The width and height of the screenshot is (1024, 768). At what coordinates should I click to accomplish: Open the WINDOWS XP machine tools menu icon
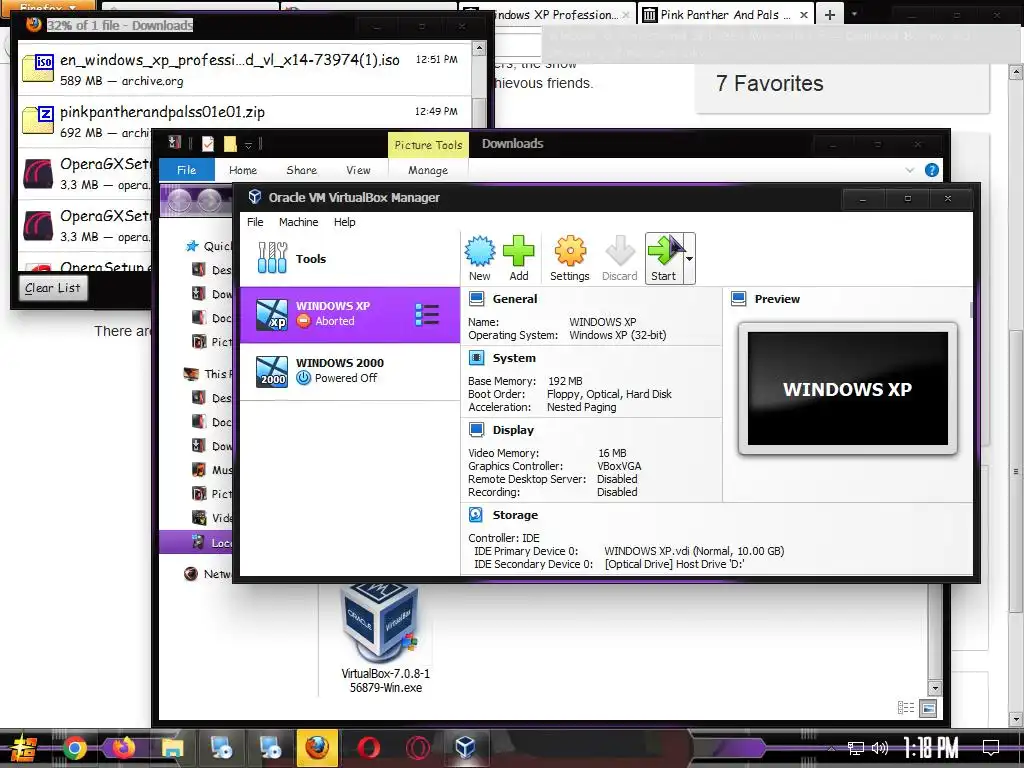pyautogui.click(x=427, y=315)
